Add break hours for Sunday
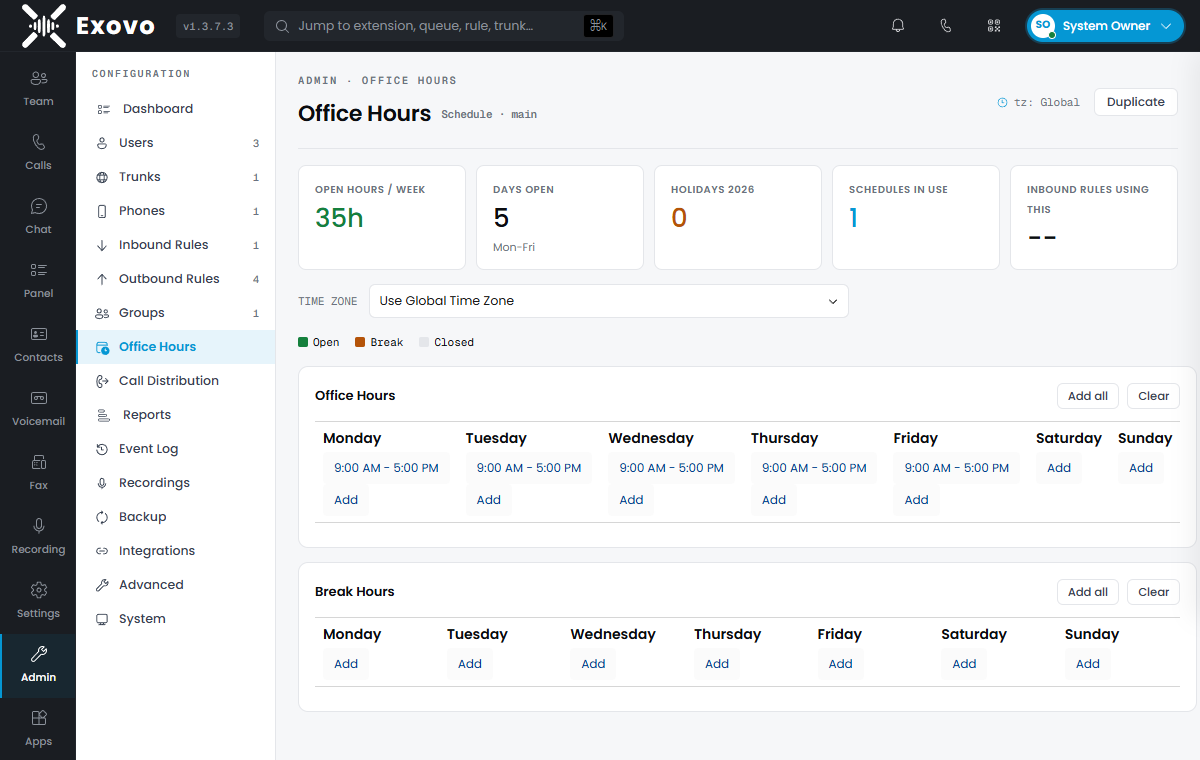Image resolution: width=1200 pixels, height=760 pixels. pos(1088,664)
